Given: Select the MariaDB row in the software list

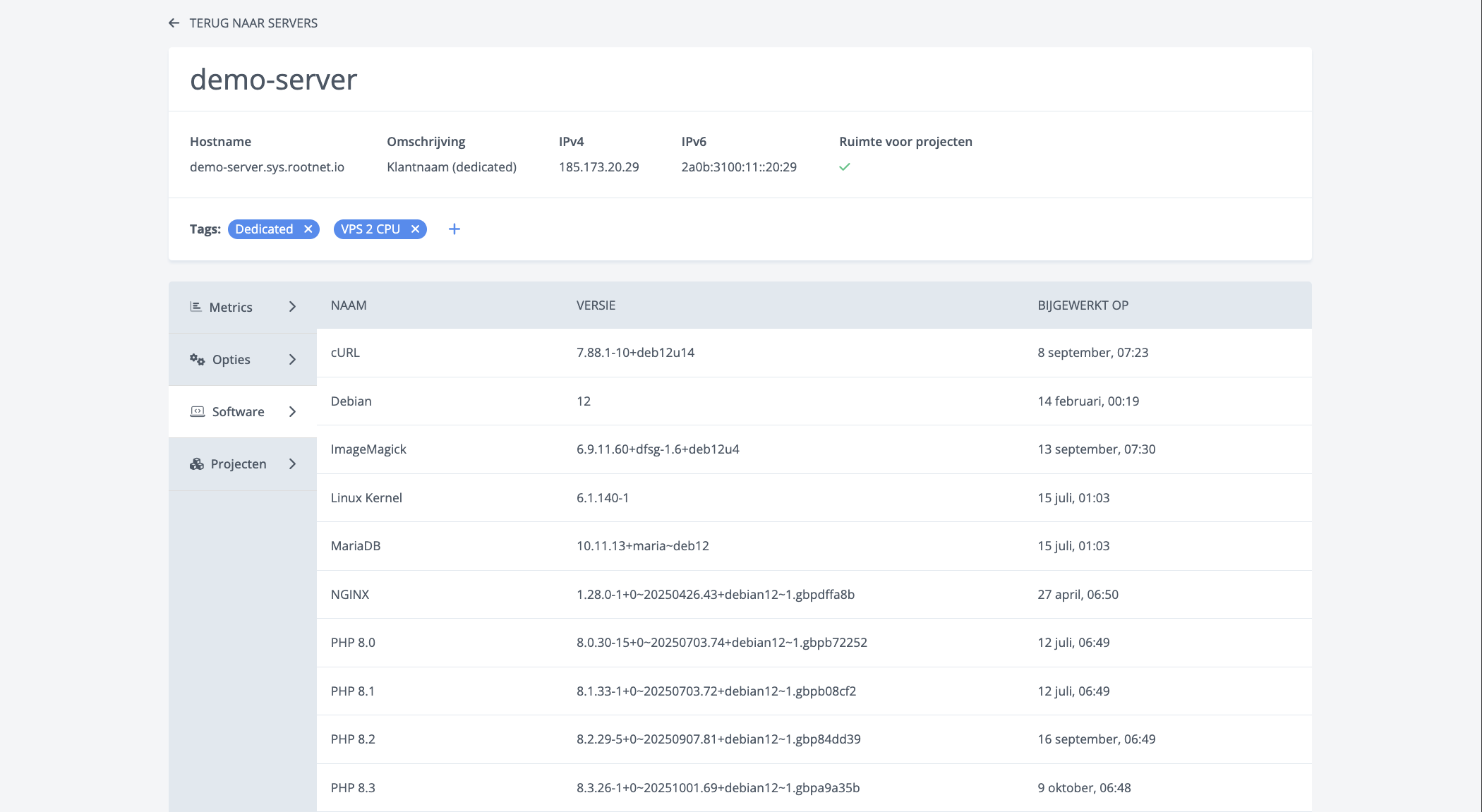Looking at the screenshot, I should tap(706, 546).
